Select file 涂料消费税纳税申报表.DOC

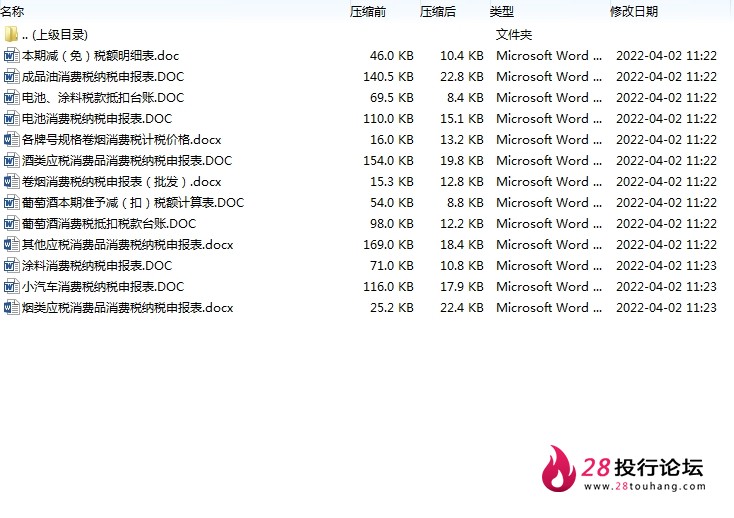click(97, 266)
